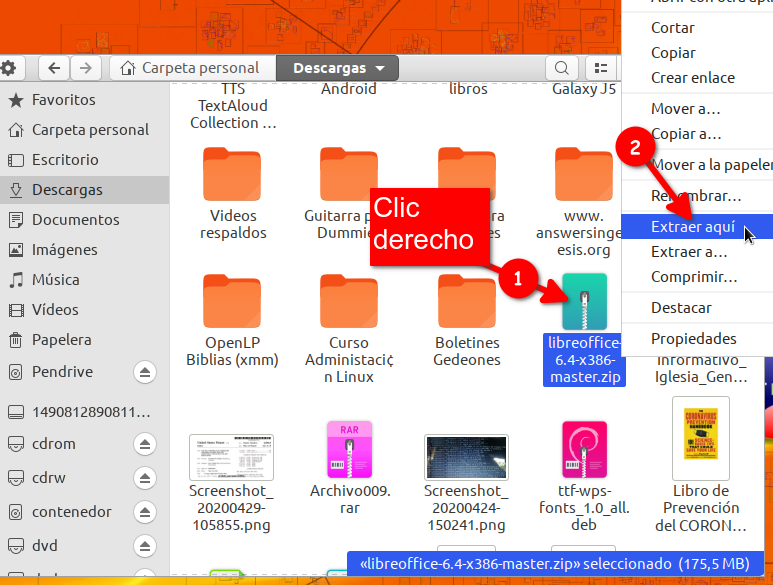This screenshot has height=585, width=773.
Task: Select Descargas in the sidebar
Action: 84,190
